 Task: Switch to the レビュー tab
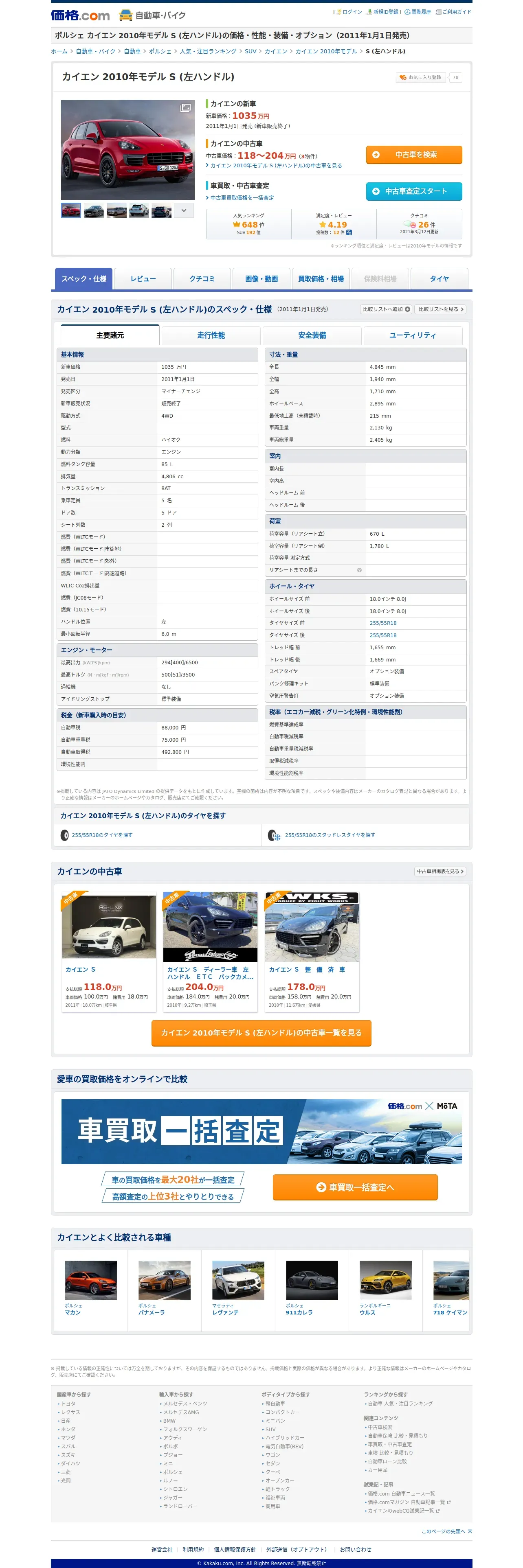coord(143,279)
